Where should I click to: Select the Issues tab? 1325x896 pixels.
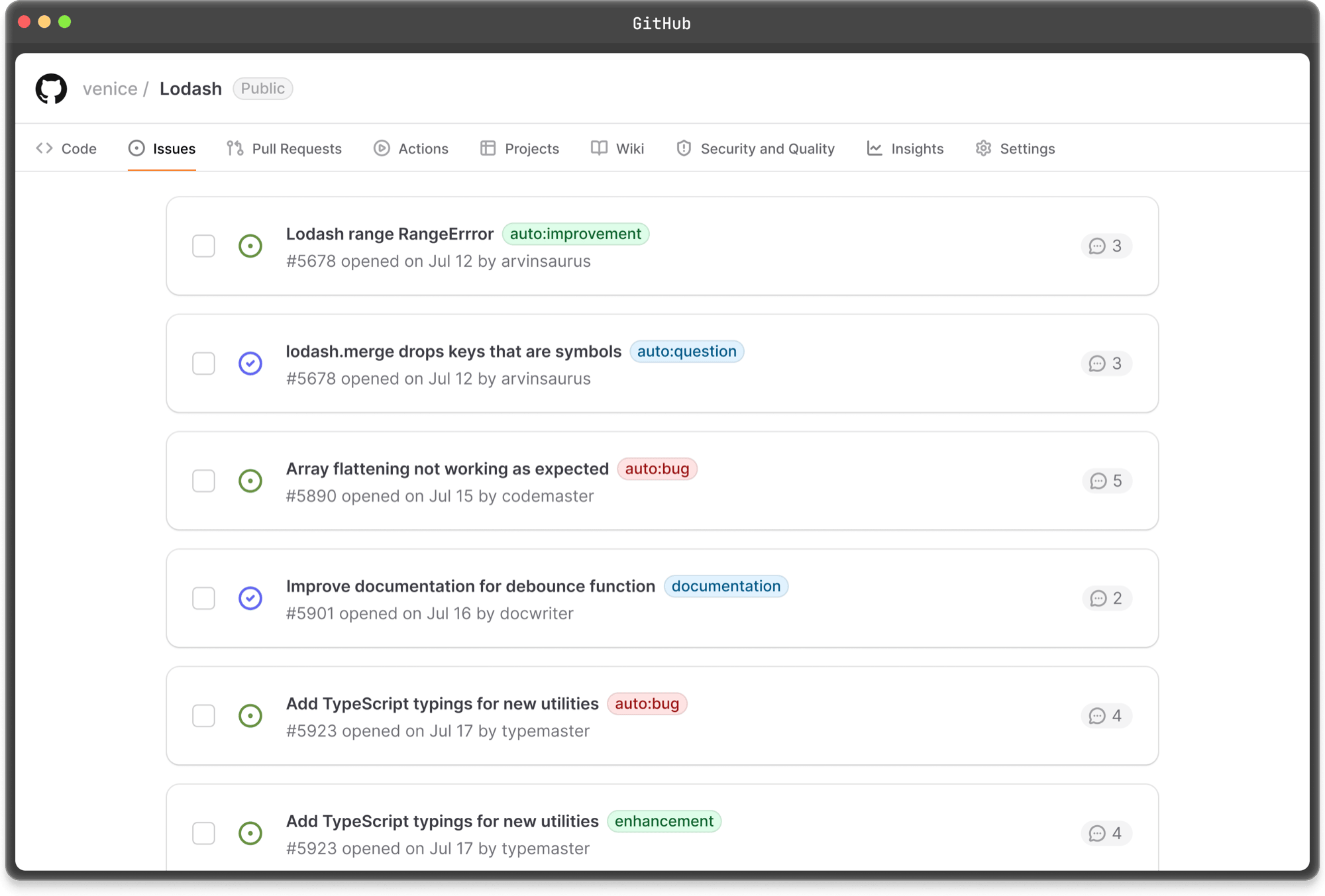(162, 148)
